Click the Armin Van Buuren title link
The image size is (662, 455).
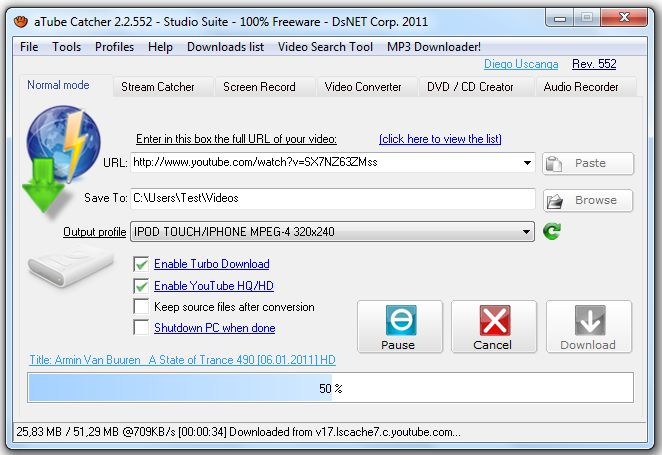click(182, 360)
